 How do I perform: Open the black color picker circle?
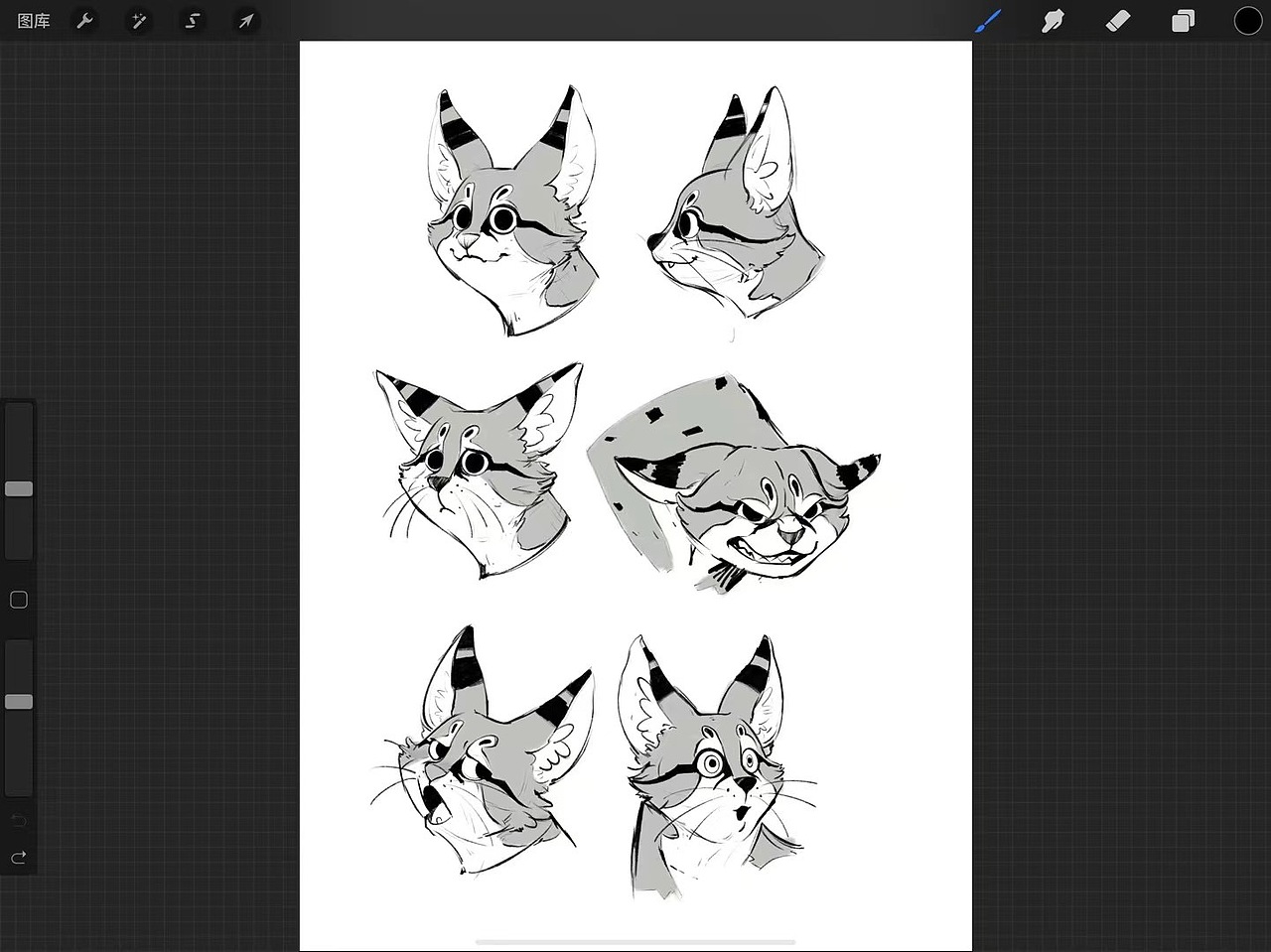(x=1248, y=21)
